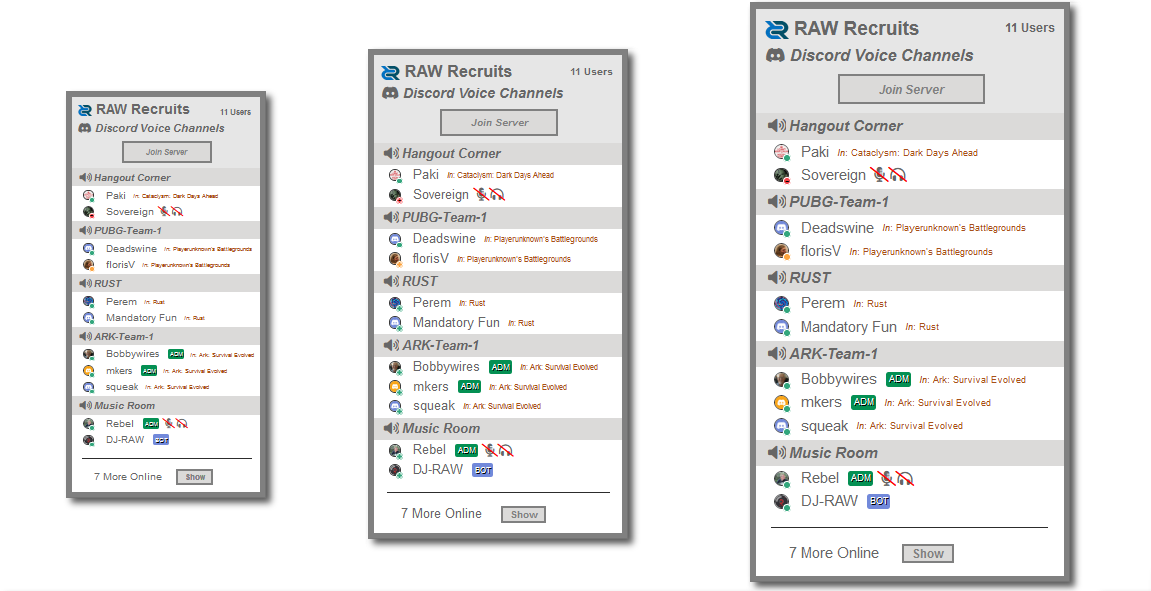Click Sovereign's deafened headphones icon, medium widget

tap(498, 195)
